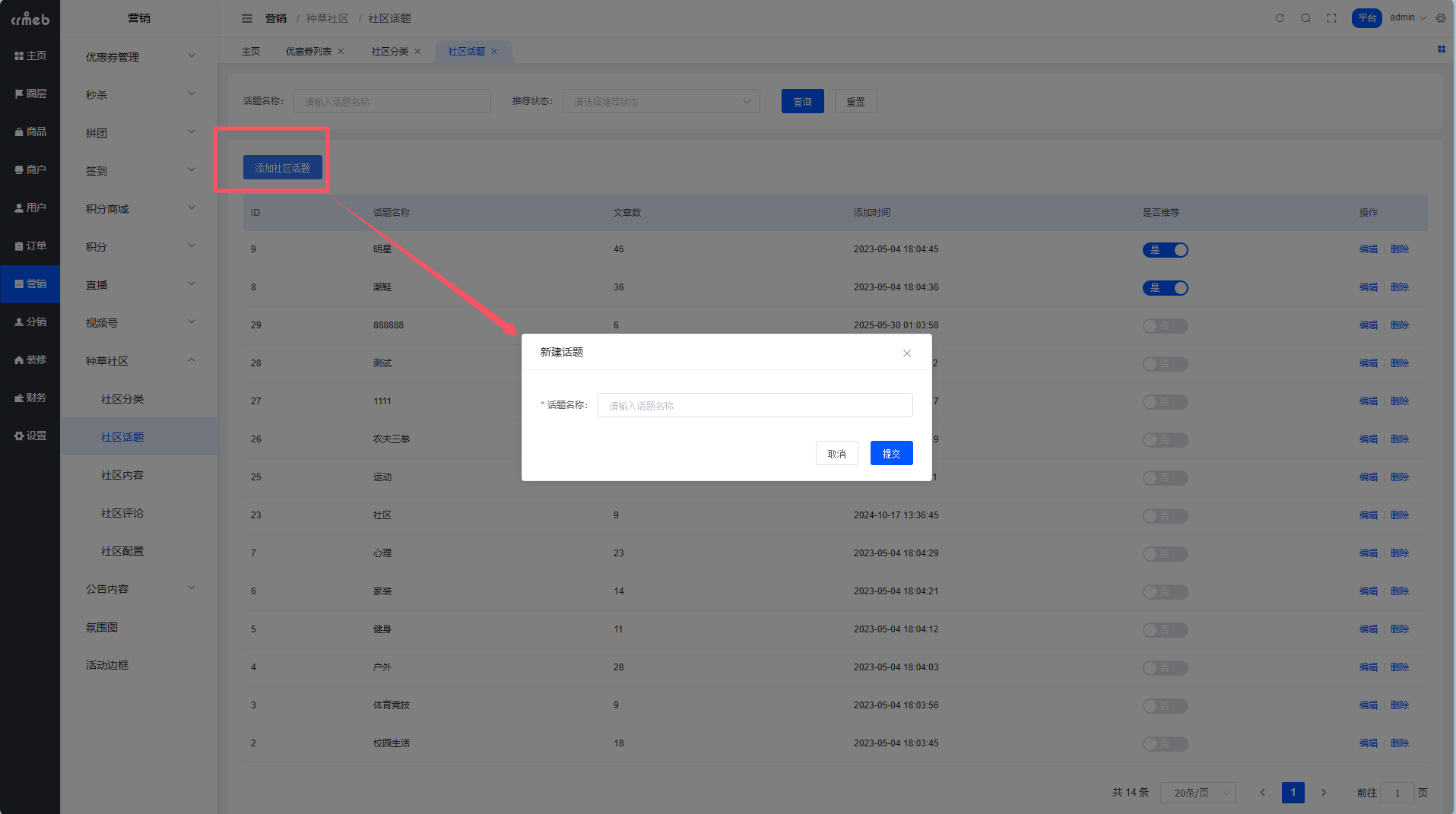Collapse sidebar using hamburger menu icon

tap(247, 18)
